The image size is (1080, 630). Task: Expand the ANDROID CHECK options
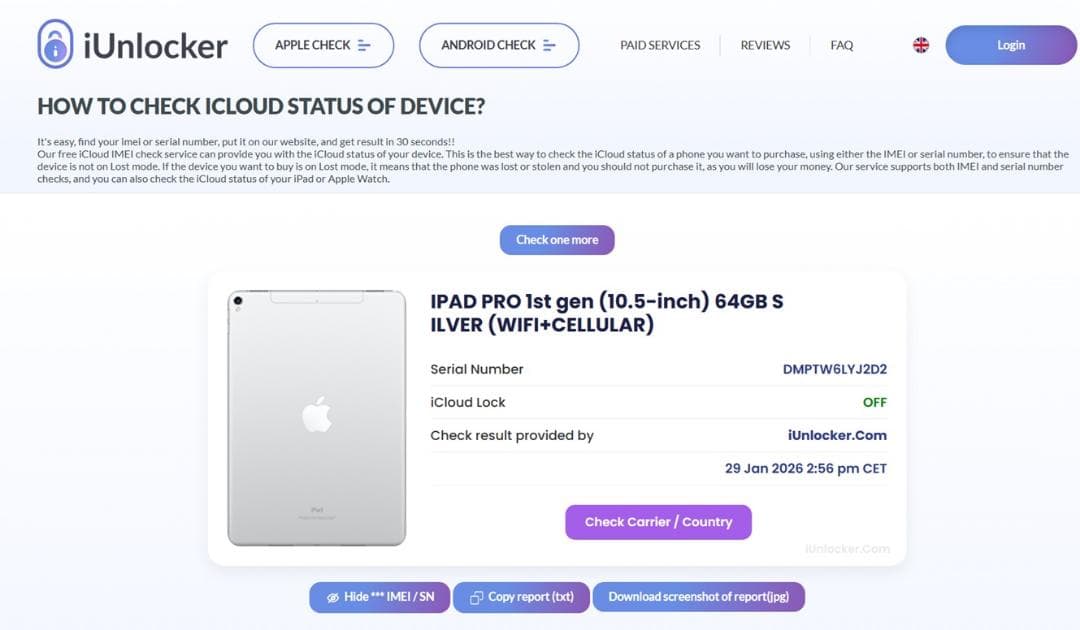[498, 45]
